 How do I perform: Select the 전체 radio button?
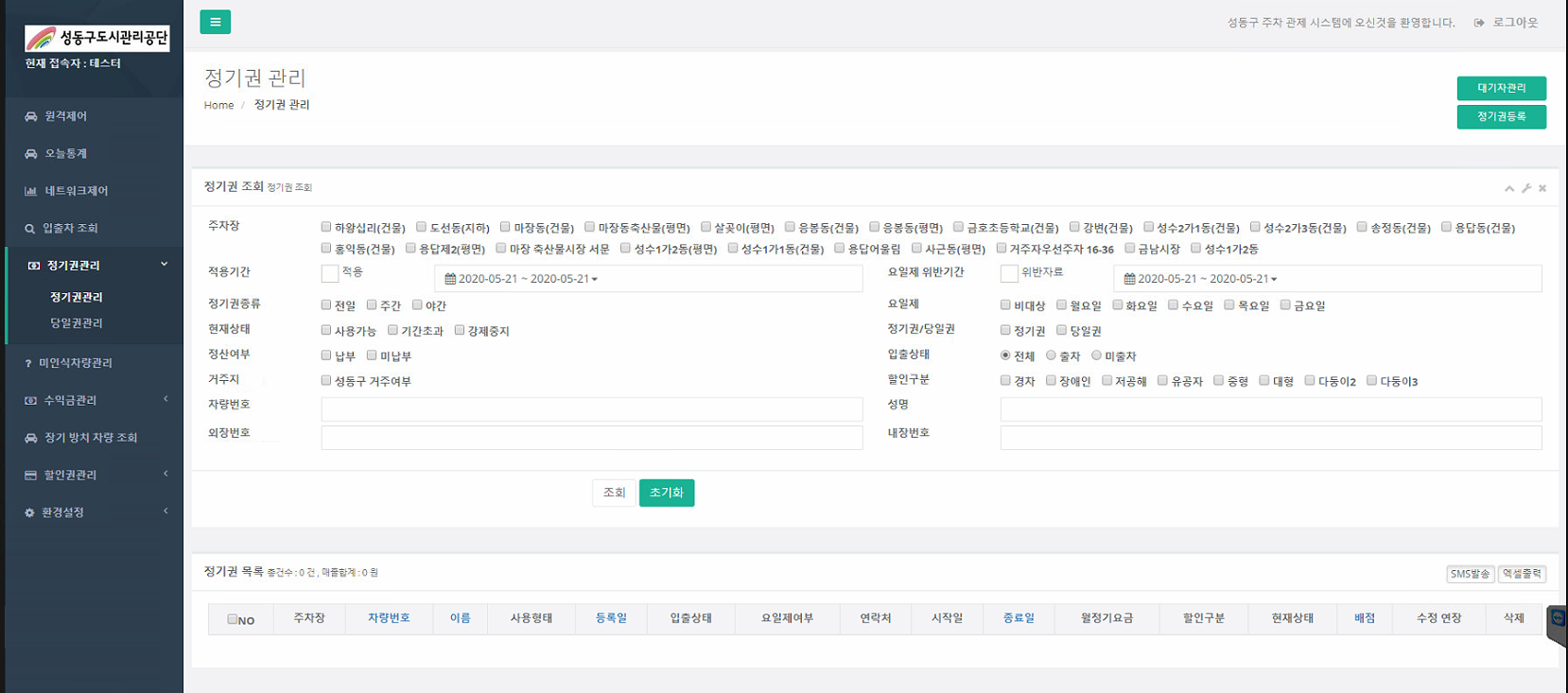pyautogui.click(x=1005, y=355)
